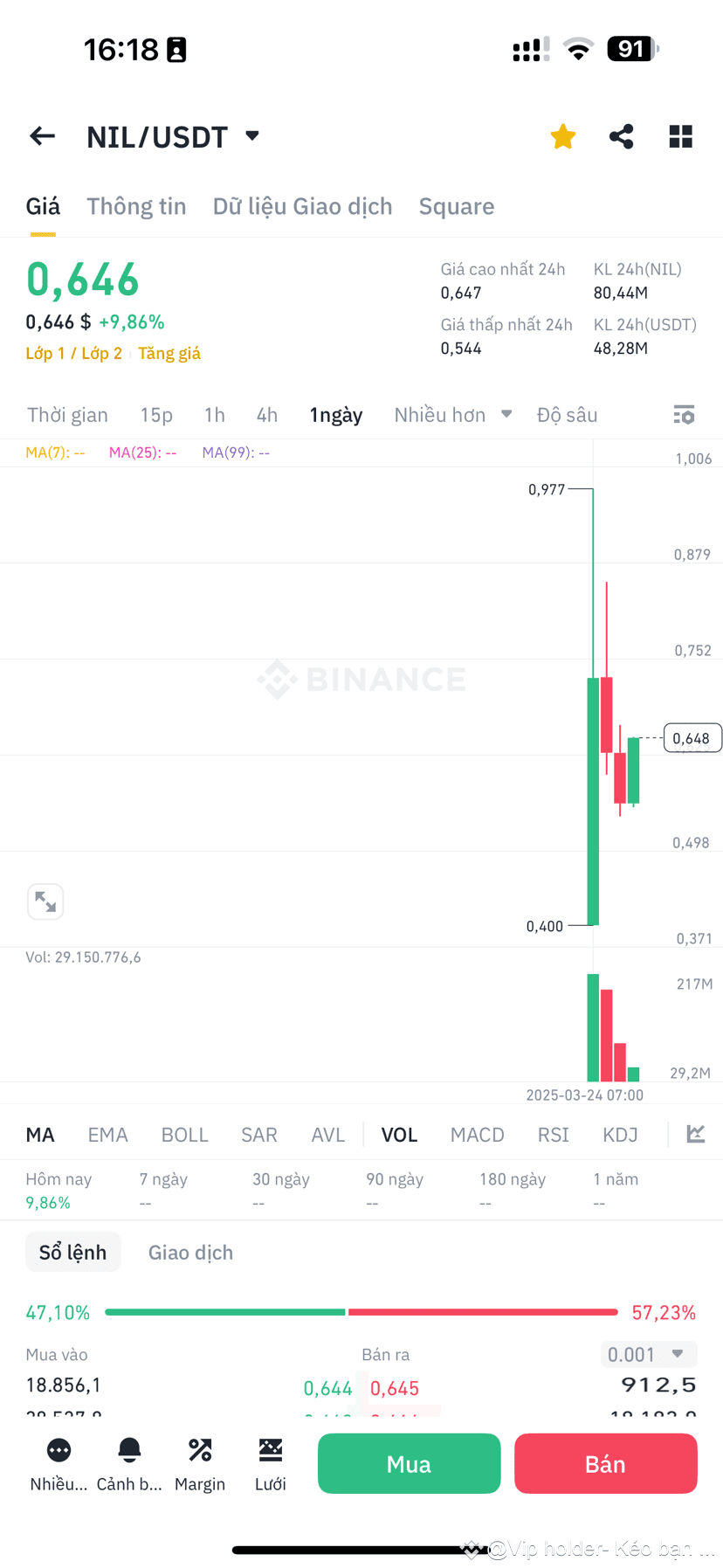Tap the Mua buy button
723x1568 pixels.
[x=409, y=1463]
